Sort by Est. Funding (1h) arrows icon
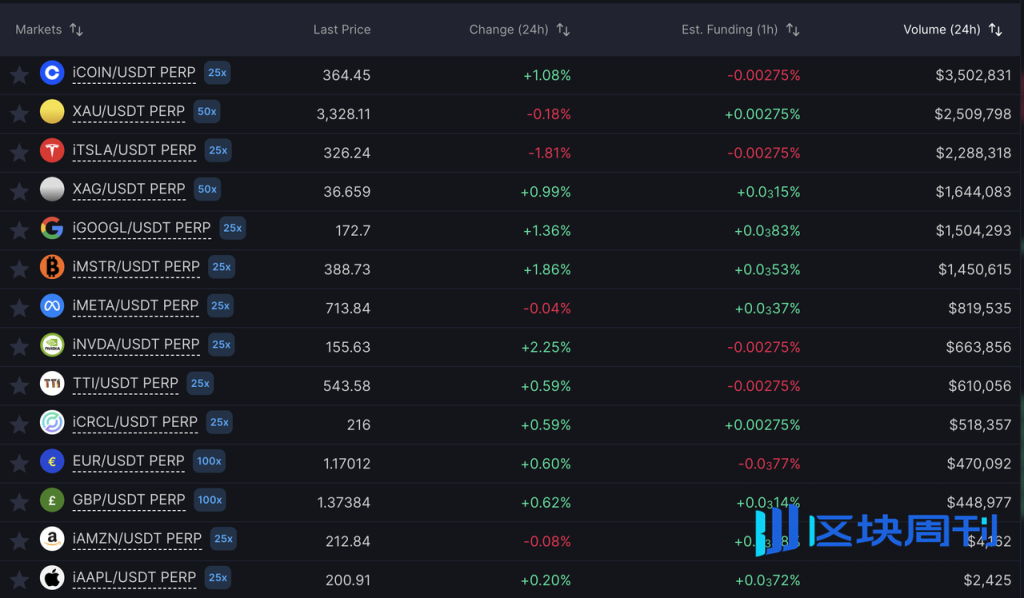 point(793,29)
